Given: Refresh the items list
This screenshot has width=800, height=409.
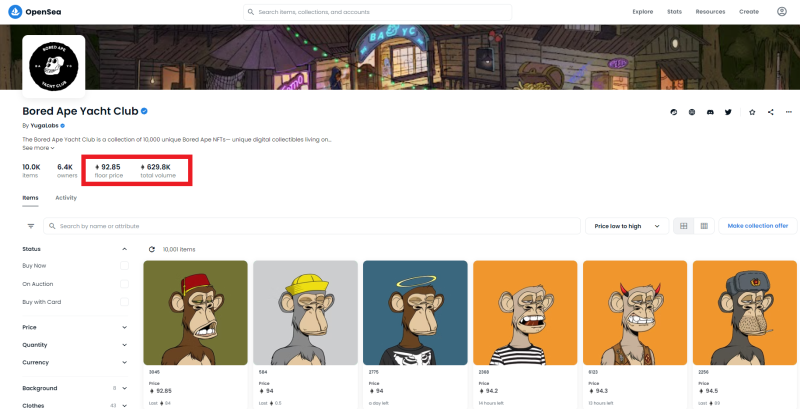Looking at the screenshot, I should [x=152, y=249].
